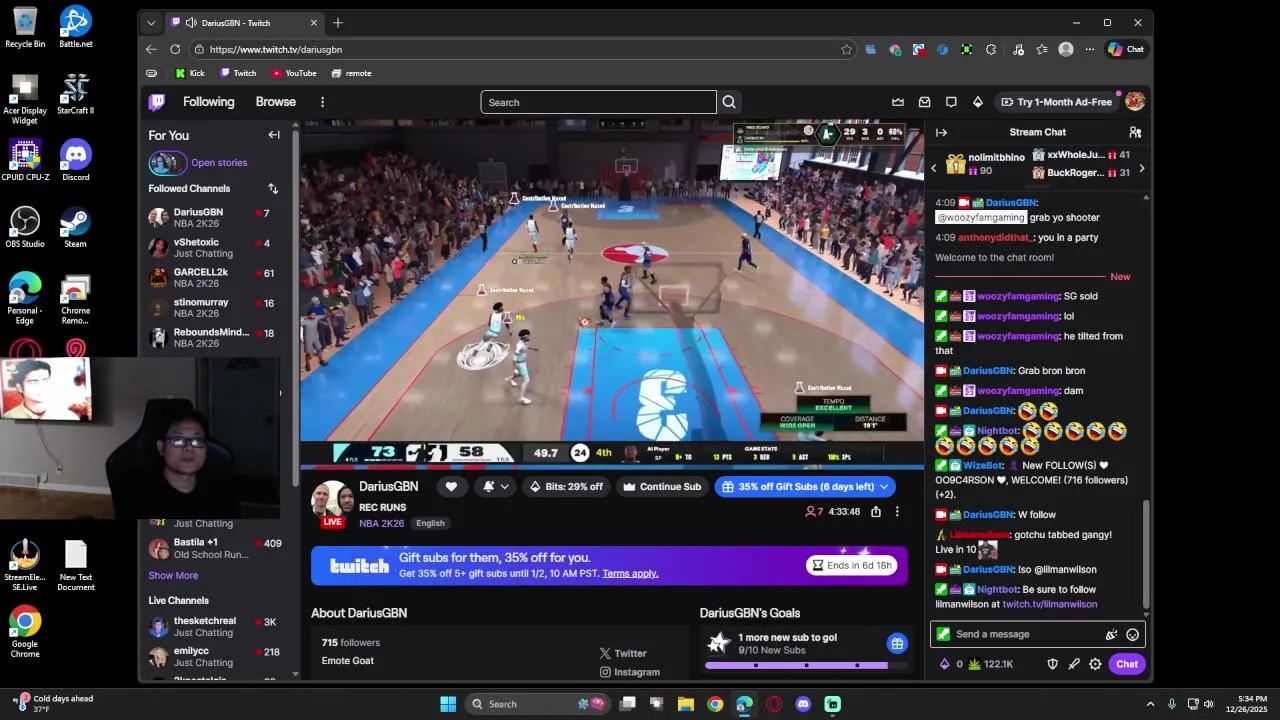Click channel points leaf icon 122.1K
The image size is (1280, 720).
[991, 664]
